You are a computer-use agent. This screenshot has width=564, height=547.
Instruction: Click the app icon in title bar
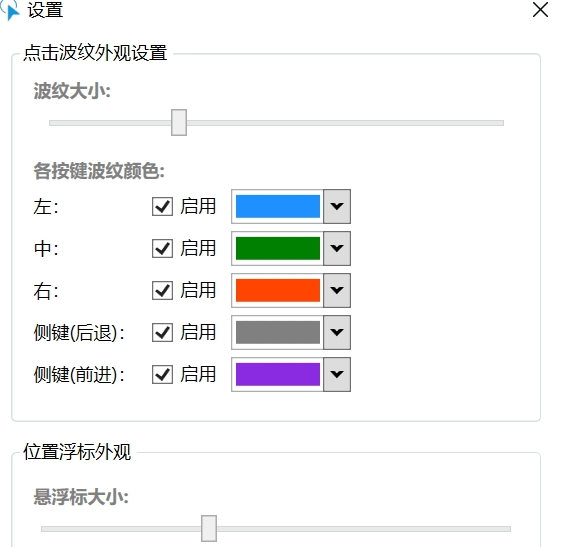point(10,10)
